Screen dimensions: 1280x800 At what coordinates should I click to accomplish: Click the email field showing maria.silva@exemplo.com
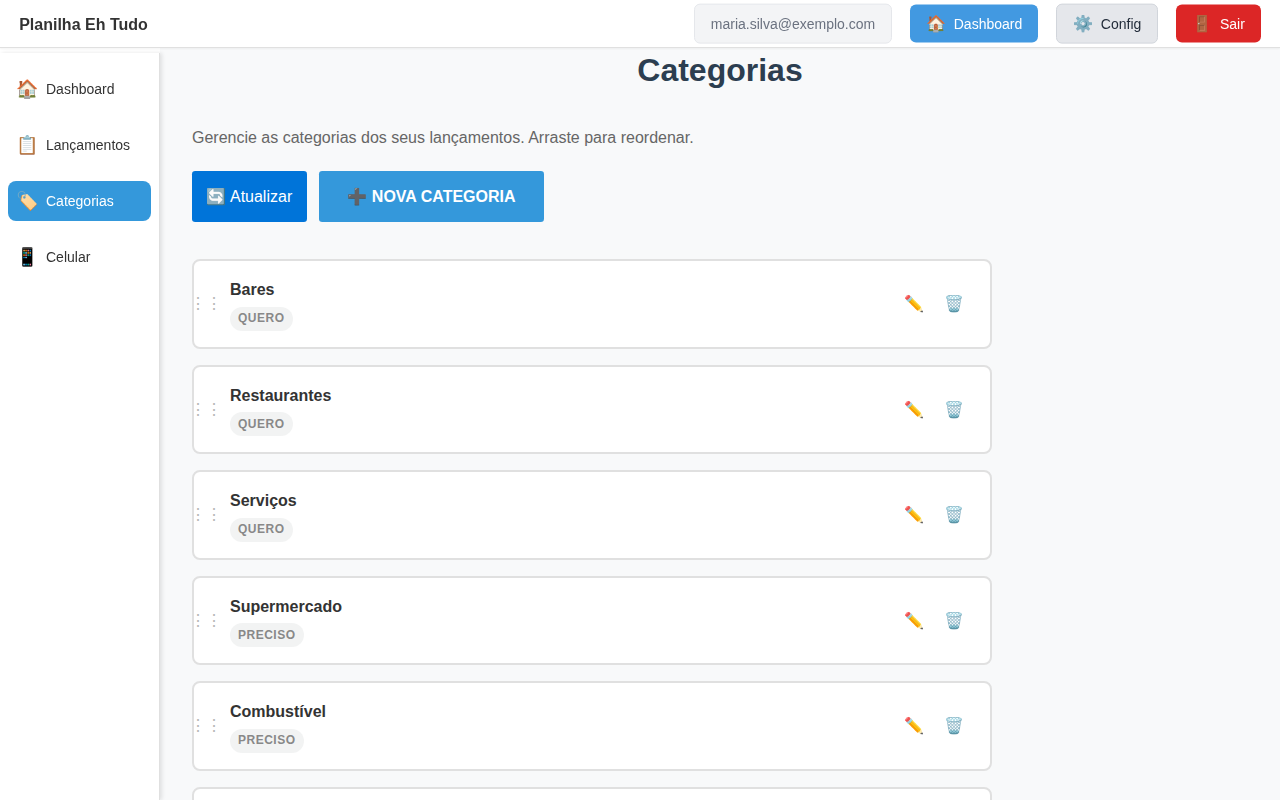792,23
